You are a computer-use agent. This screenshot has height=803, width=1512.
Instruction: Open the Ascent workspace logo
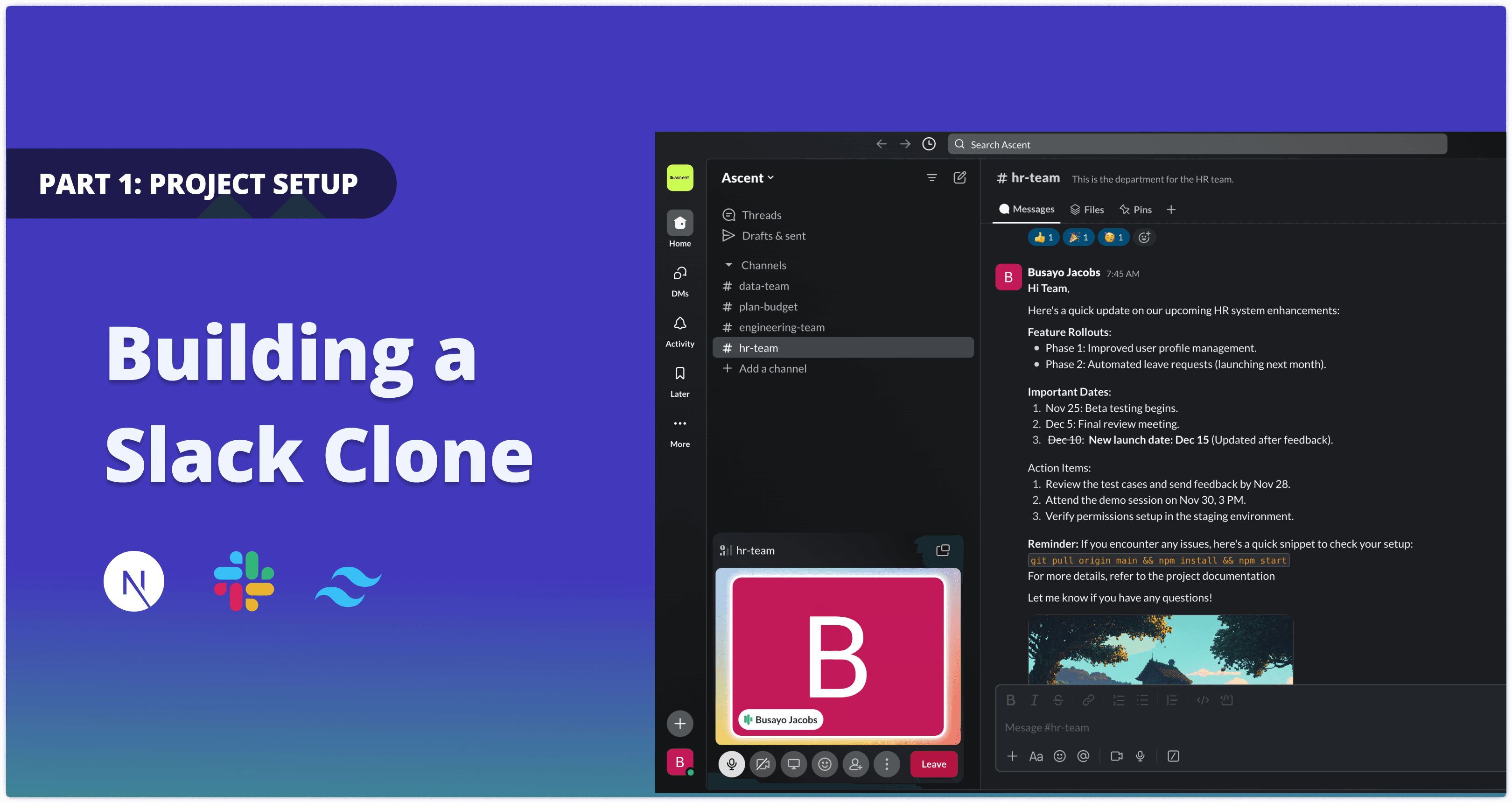[679, 177]
